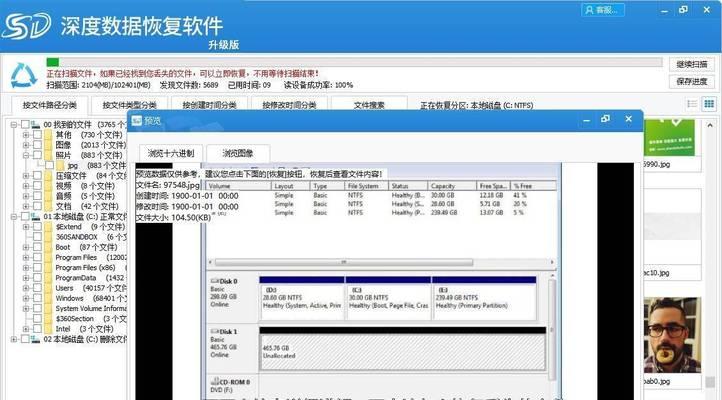Select the Users (40157) tree row
The width and height of the screenshot is (722, 400).
pos(91,288)
